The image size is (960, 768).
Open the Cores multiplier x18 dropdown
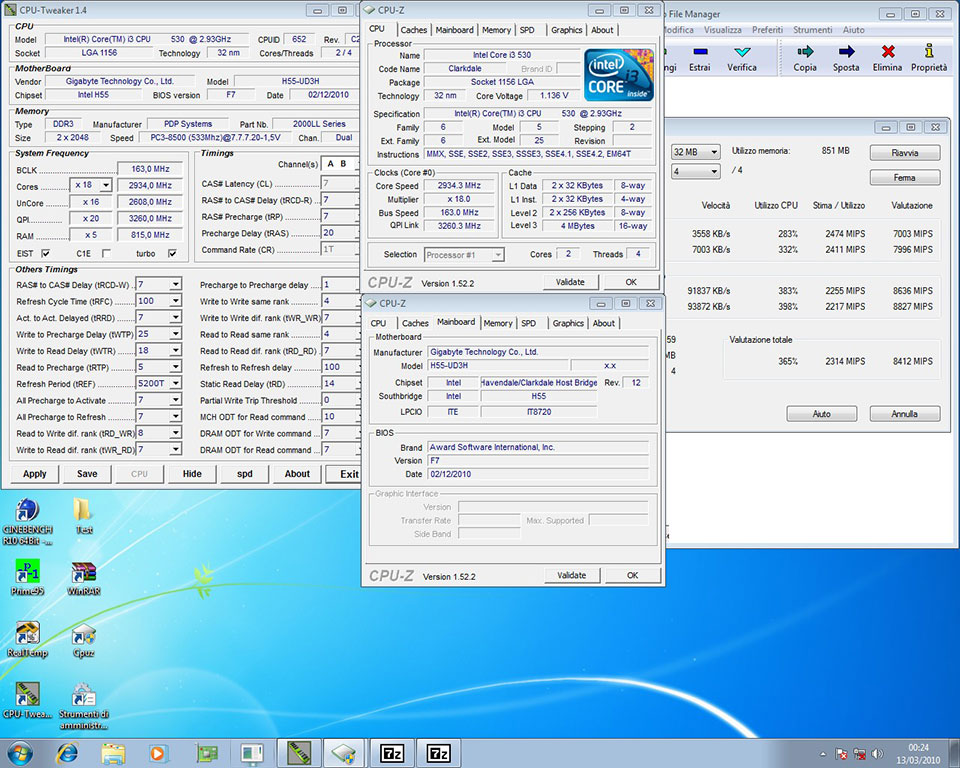coord(106,185)
